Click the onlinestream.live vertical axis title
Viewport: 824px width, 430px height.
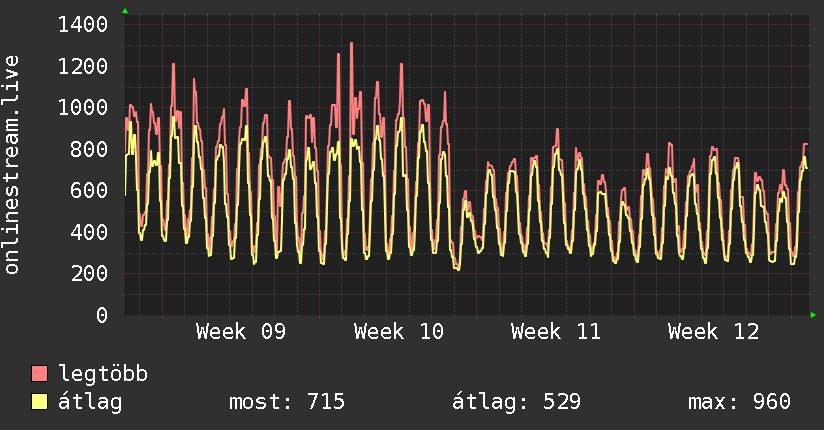[x=12, y=165]
